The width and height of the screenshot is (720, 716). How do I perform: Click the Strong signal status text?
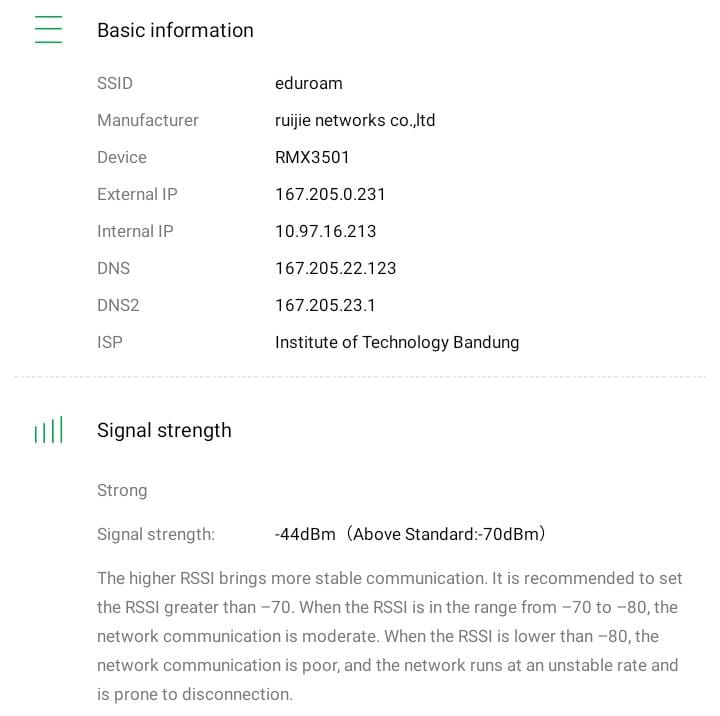pyautogui.click(x=122, y=490)
